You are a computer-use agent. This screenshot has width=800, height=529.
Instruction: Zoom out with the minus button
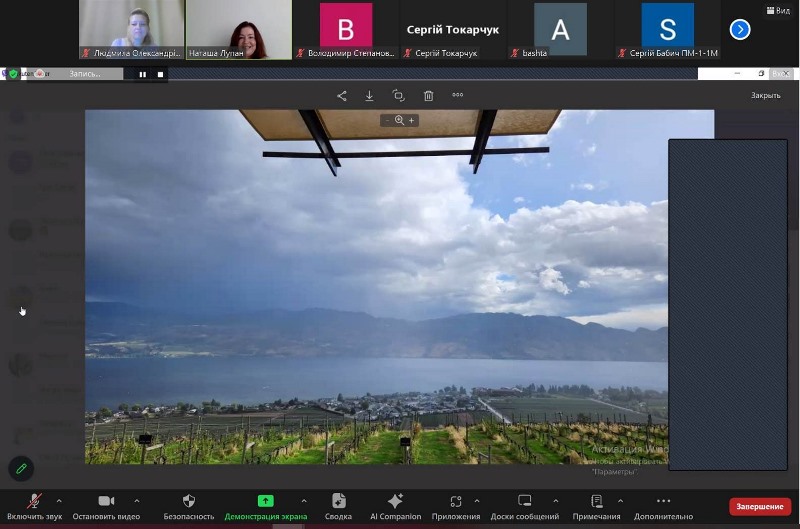click(387, 120)
